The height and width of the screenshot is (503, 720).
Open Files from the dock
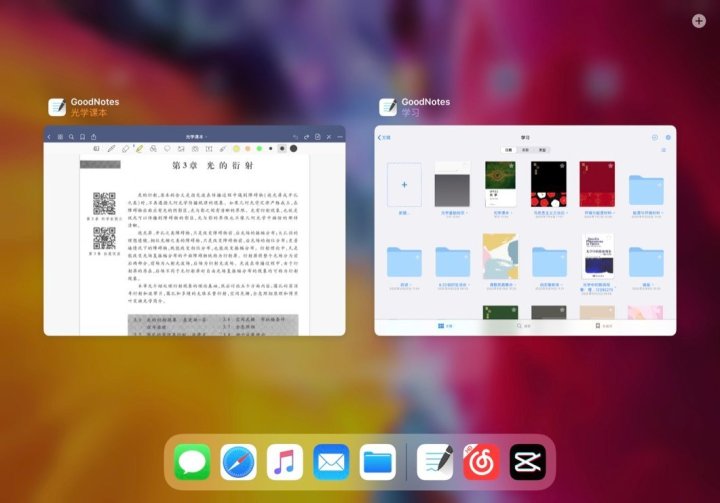click(377, 462)
